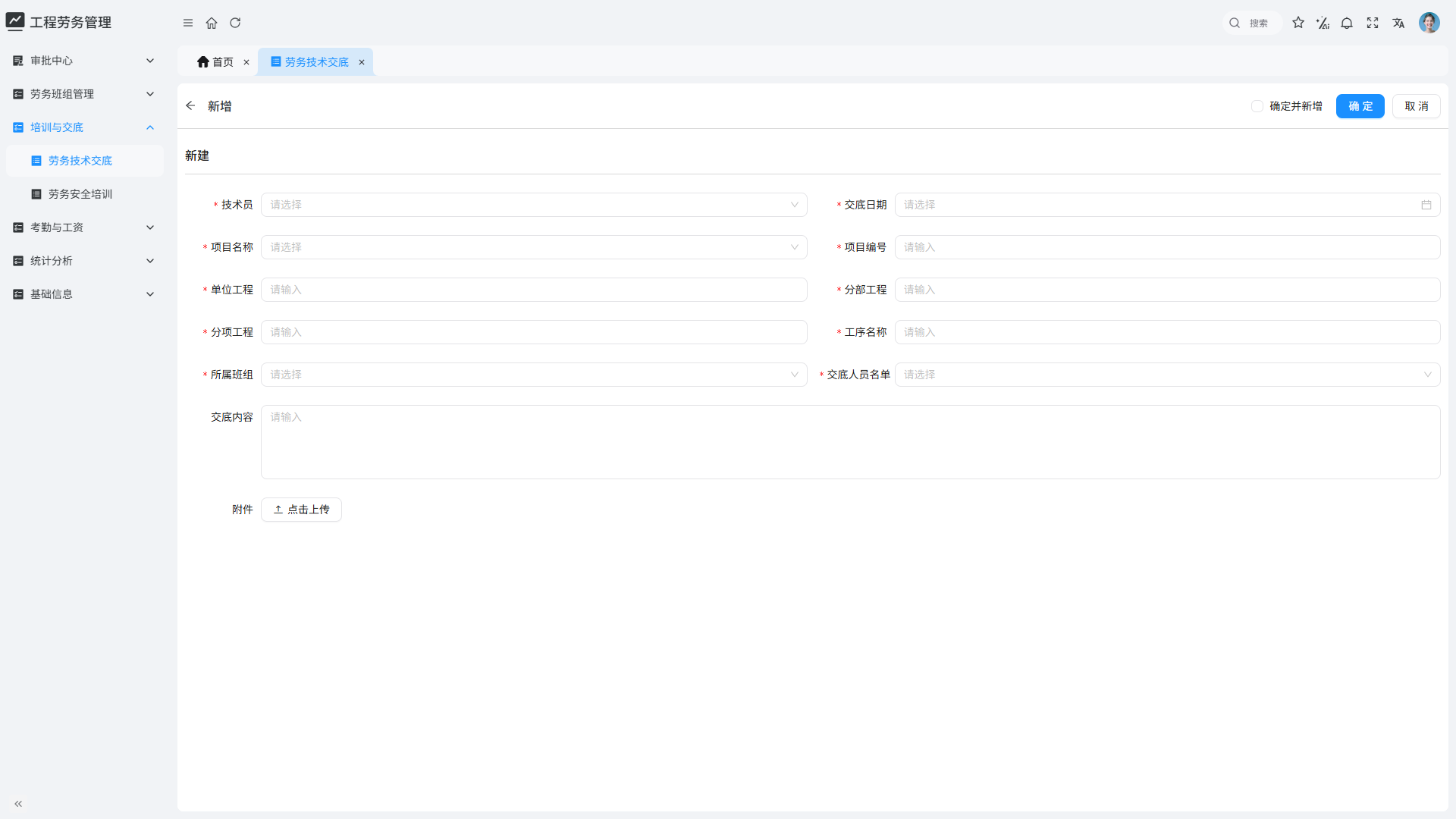Open the 项目名称 dropdown
1456x819 pixels.
pyautogui.click(x=534, y=247)
